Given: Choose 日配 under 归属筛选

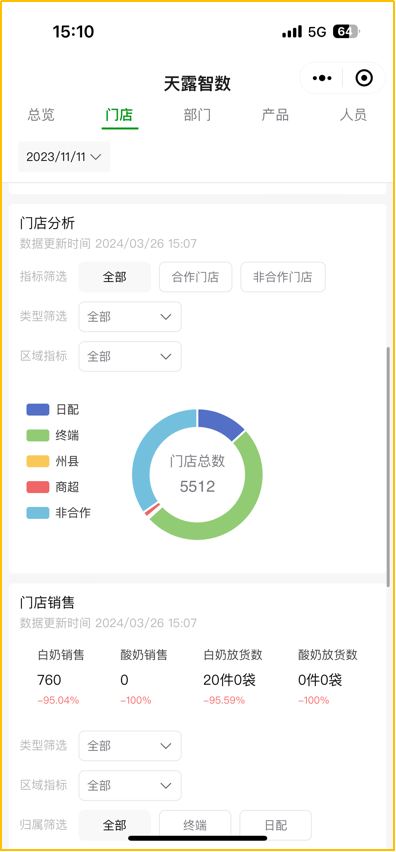Looking at the screenshot, I should click(x=275, y=825).
